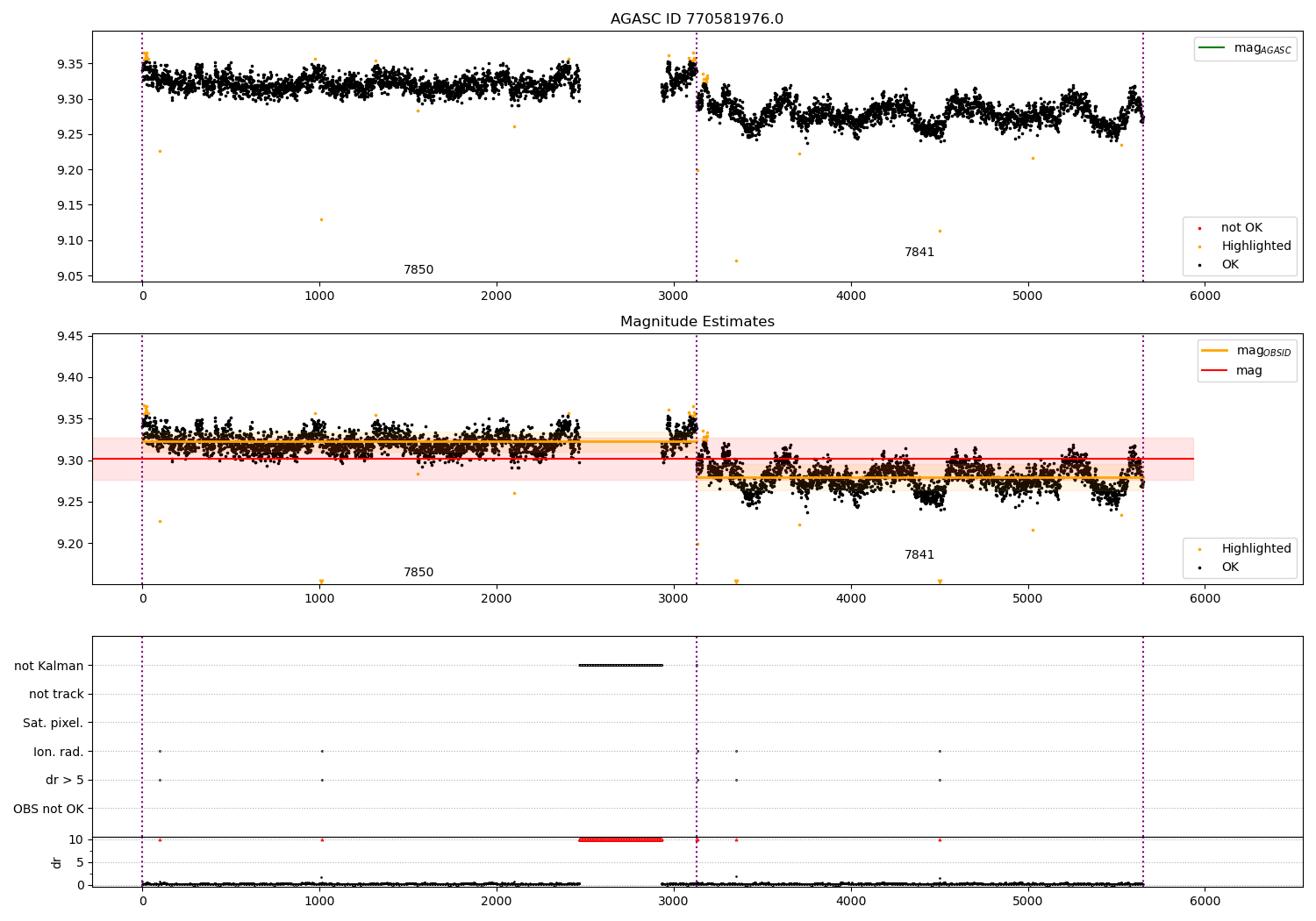Image resolution: width=1316 pixels, height=921 pixels.
Task: Click the '9.40' y-tick in Magnitude Estimates plot
Action: (71, 378)
